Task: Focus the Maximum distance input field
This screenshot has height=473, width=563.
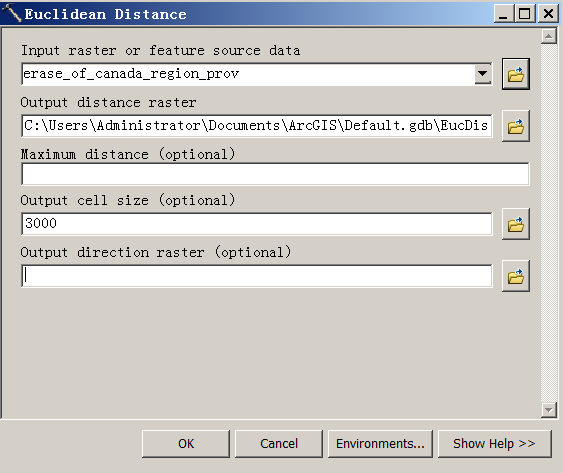Action: pos(275,174)
